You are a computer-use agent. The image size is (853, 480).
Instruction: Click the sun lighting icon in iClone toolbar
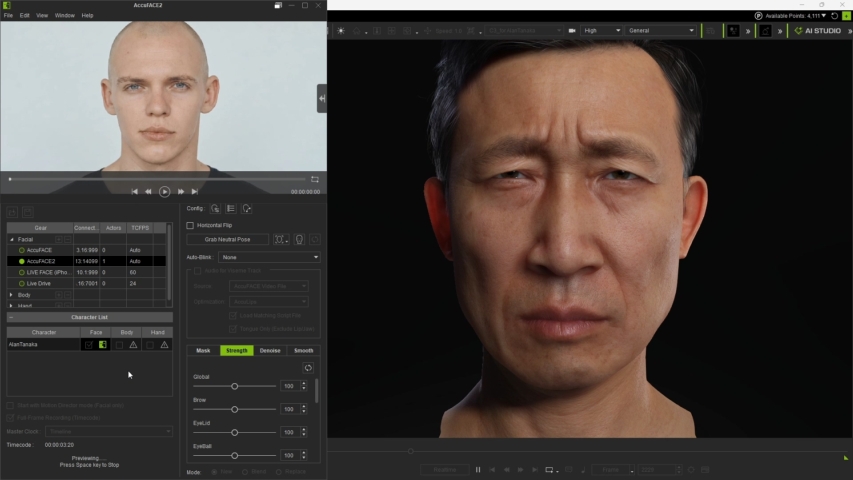(x=341, y=31)
